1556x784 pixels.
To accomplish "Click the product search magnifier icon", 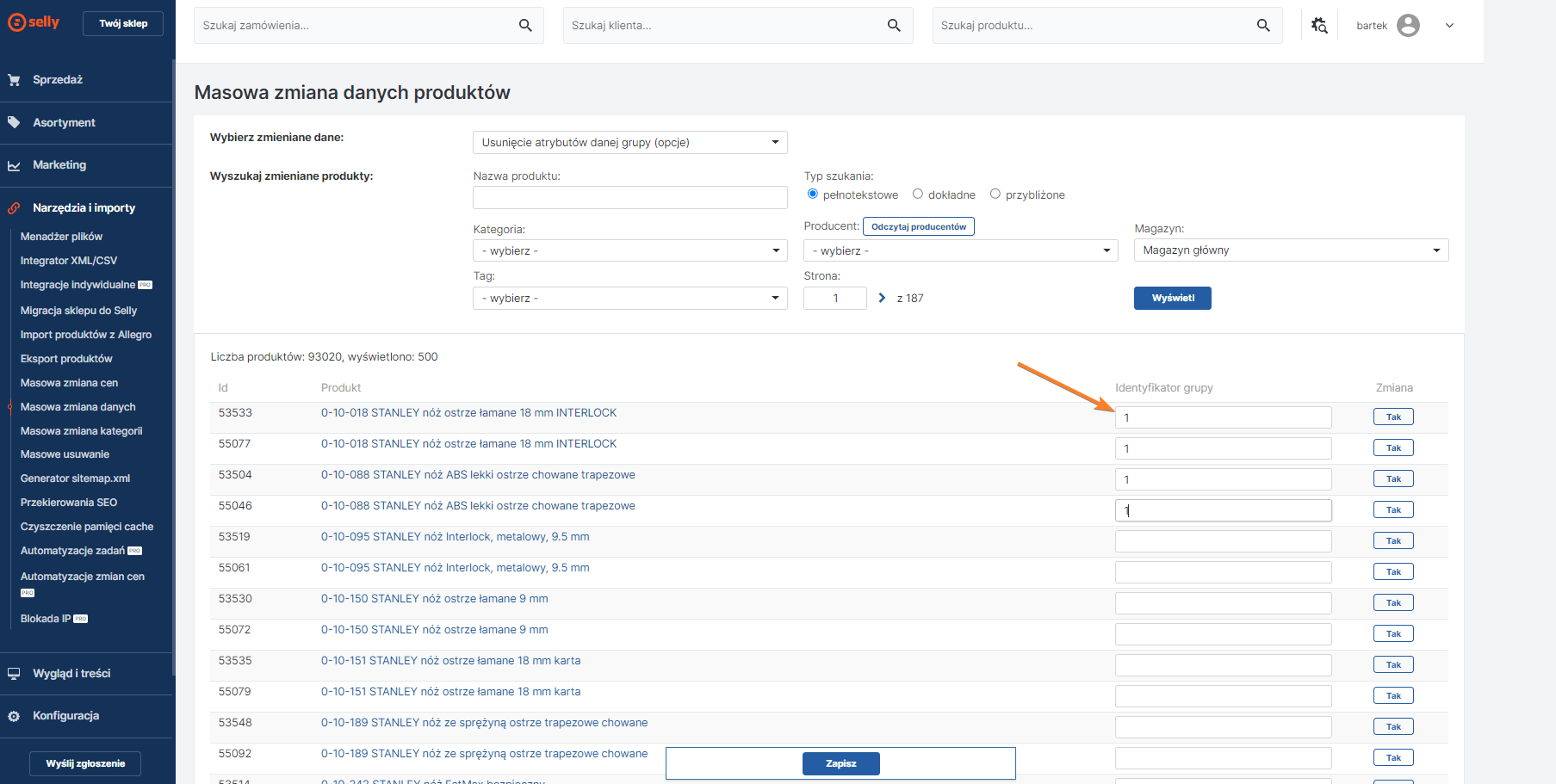I will [x=1263, y=26].
